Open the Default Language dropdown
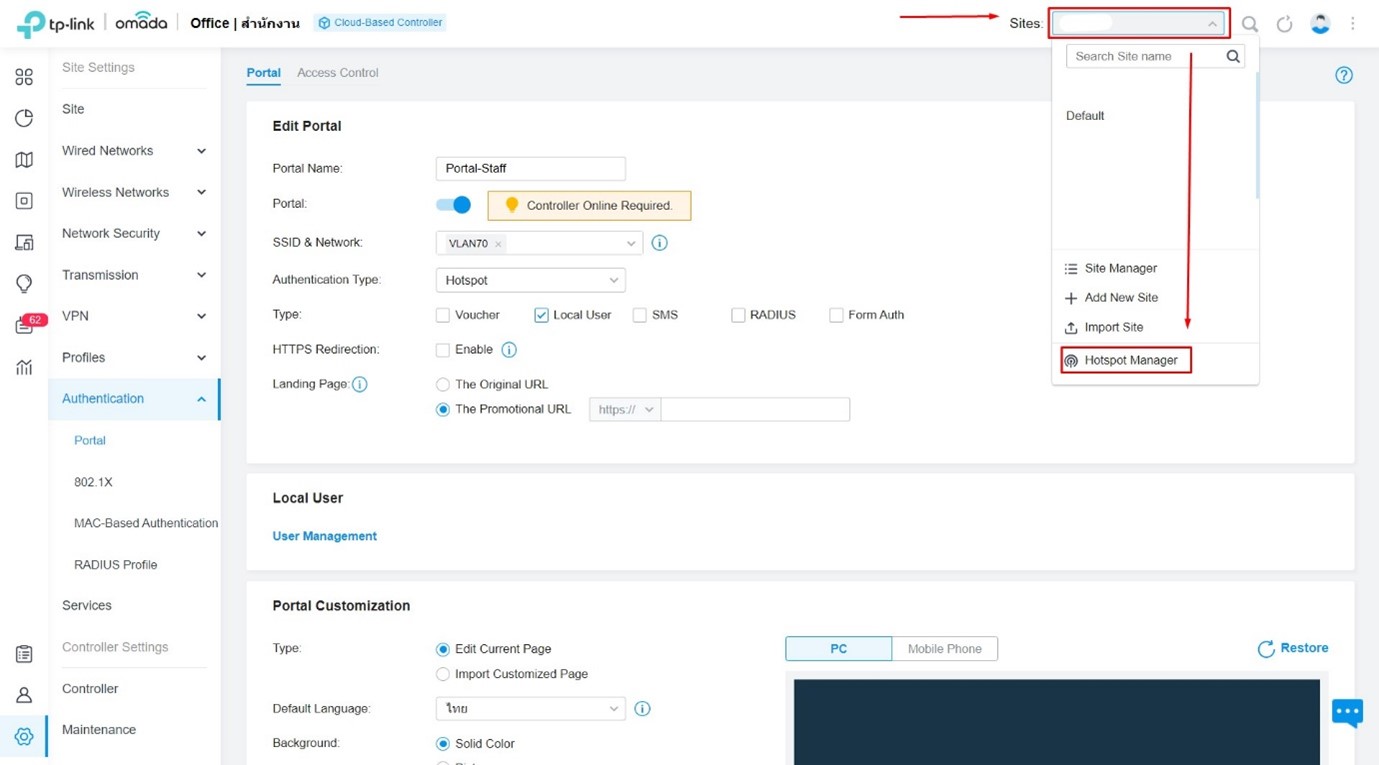The height and width of the screenshot is (765, 1379). coord(530,708)
